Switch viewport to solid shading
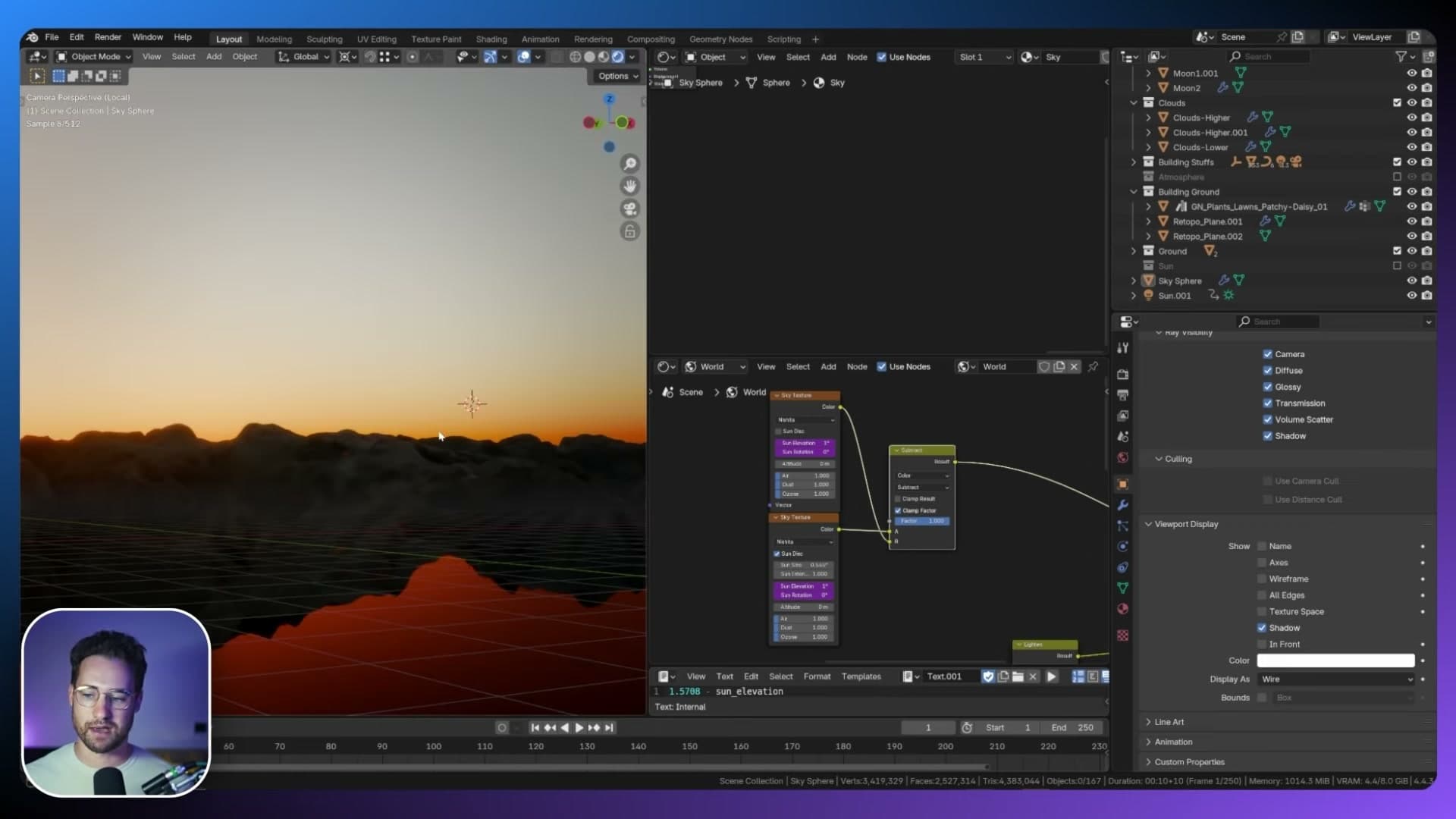Image resolution: width=1456 pixels, height=819 pixels. [589, 57]
